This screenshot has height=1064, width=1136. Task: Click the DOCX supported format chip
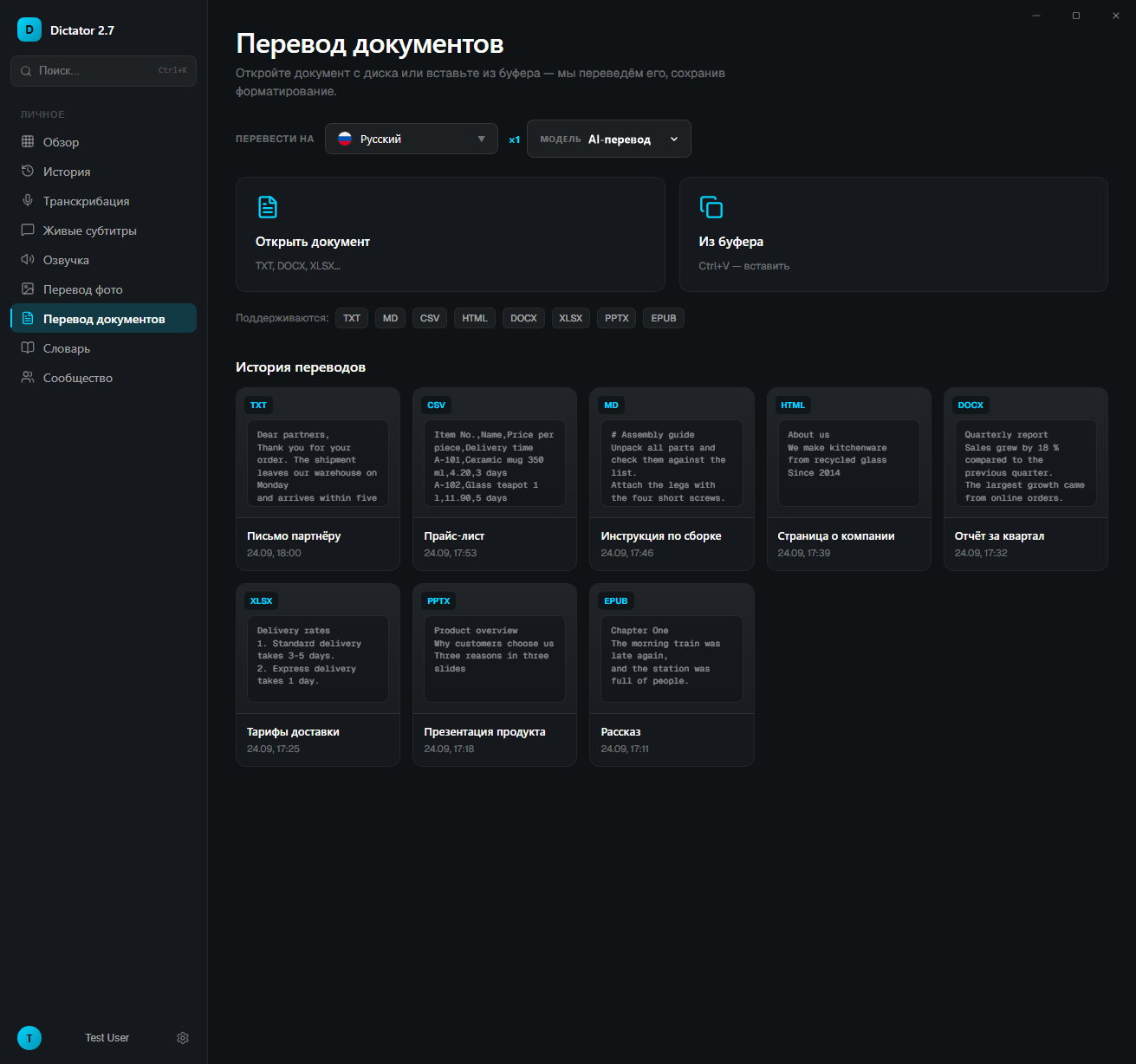[x=523, y=318]
